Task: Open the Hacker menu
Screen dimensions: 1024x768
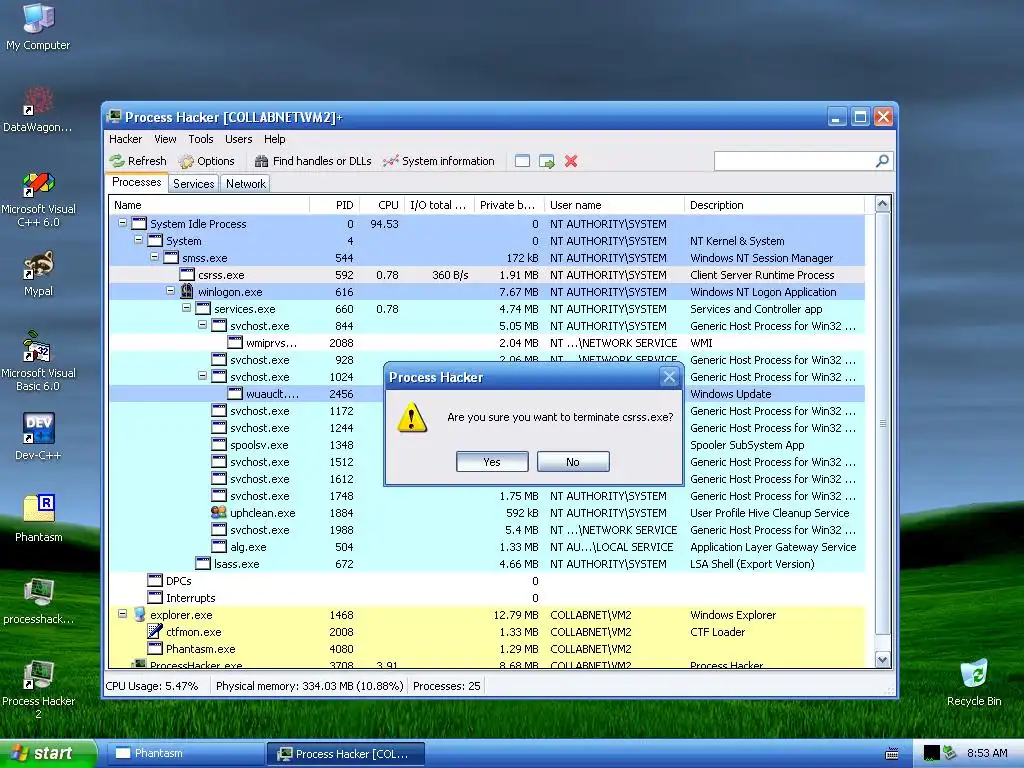Action: (x=125, y=139)
